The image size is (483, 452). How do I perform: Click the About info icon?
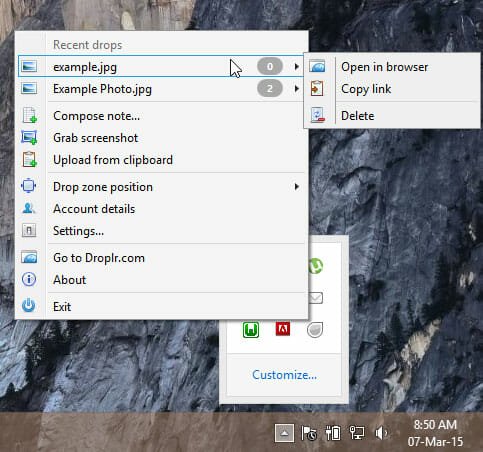coord(29,279)
